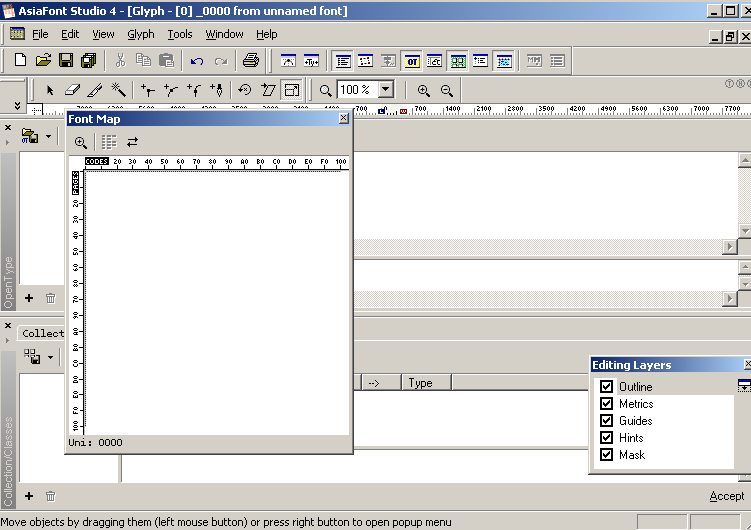Copy selection with Copy icon
This screenshot has width=751, height=530.
pyautogui.click(x=143, y=60)
